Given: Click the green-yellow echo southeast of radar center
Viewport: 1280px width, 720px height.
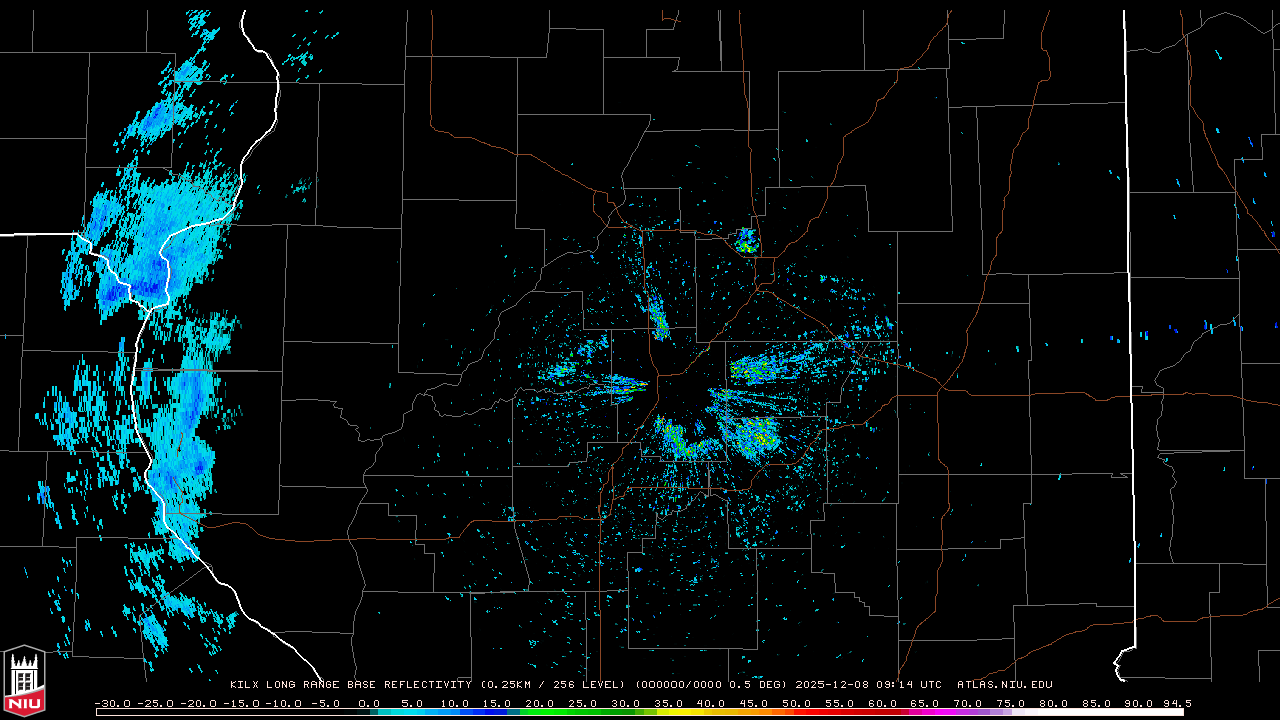Looking at the screenshot, I should click(752, 433).
